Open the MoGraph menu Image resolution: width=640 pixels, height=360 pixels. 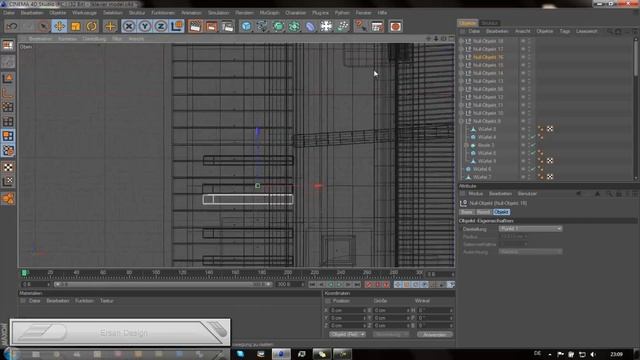[269, 13]
